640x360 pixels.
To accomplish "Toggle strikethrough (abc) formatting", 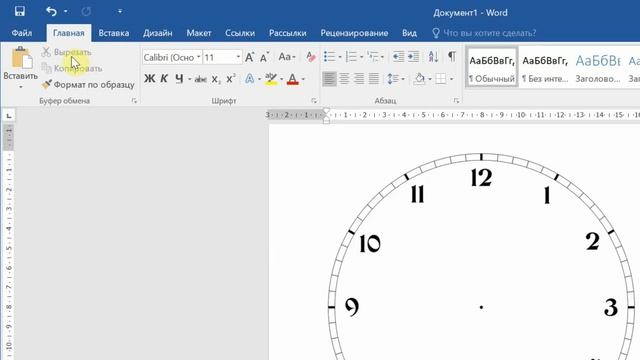I will 200,79.
